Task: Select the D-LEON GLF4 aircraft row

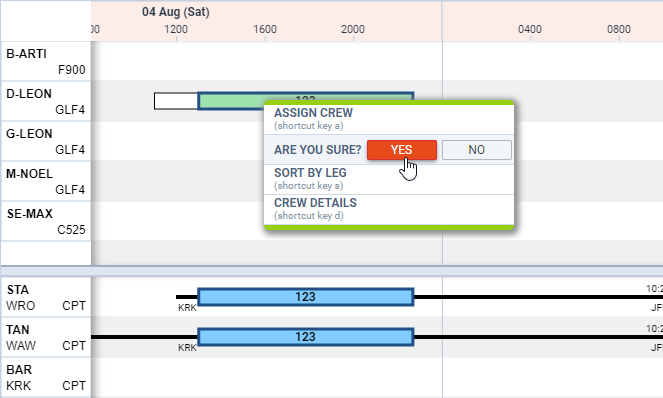Action: [x=46, y=102]
